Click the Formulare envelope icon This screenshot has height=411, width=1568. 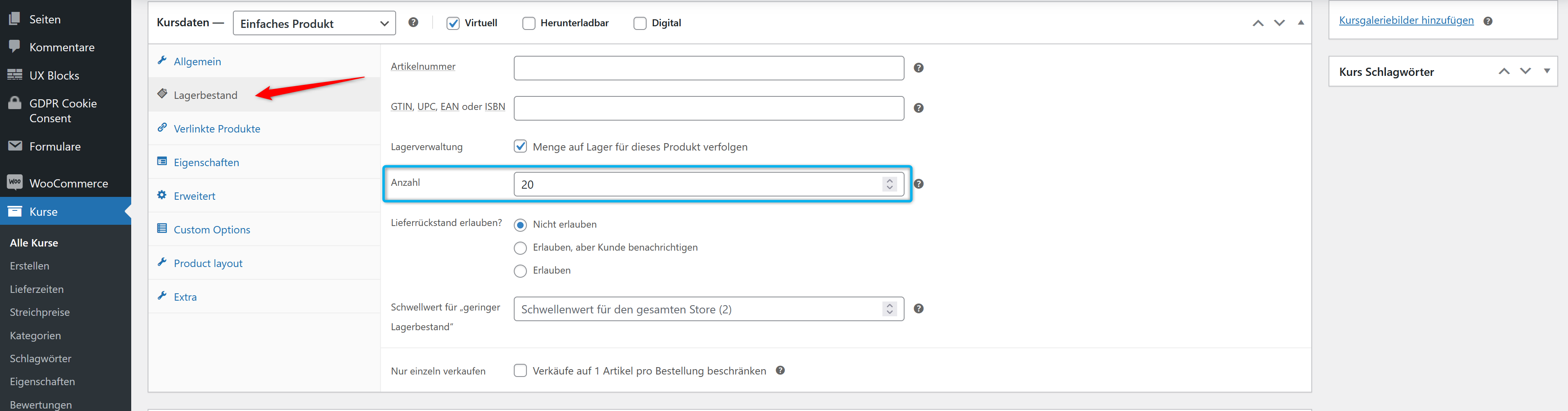point(15,146)
